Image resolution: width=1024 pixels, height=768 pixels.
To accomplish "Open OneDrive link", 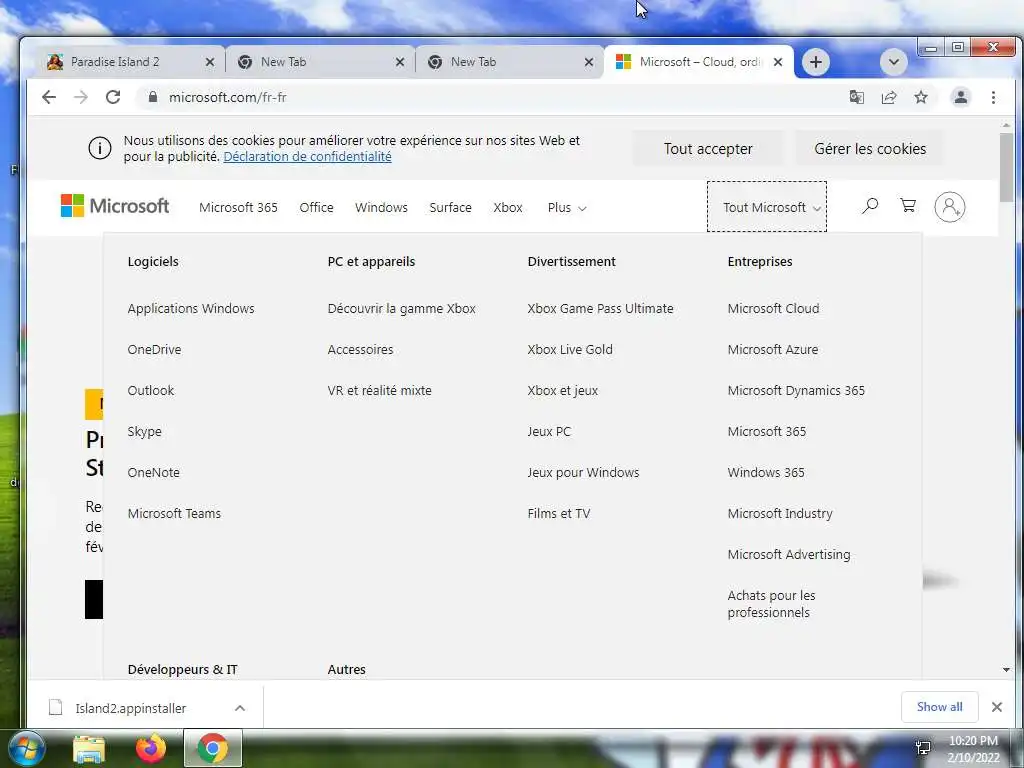I will click(154, 349).
